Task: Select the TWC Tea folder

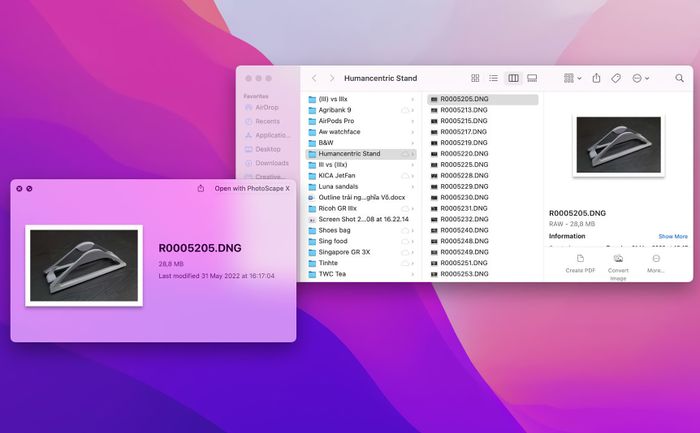Action: click(x=361, y=274)
